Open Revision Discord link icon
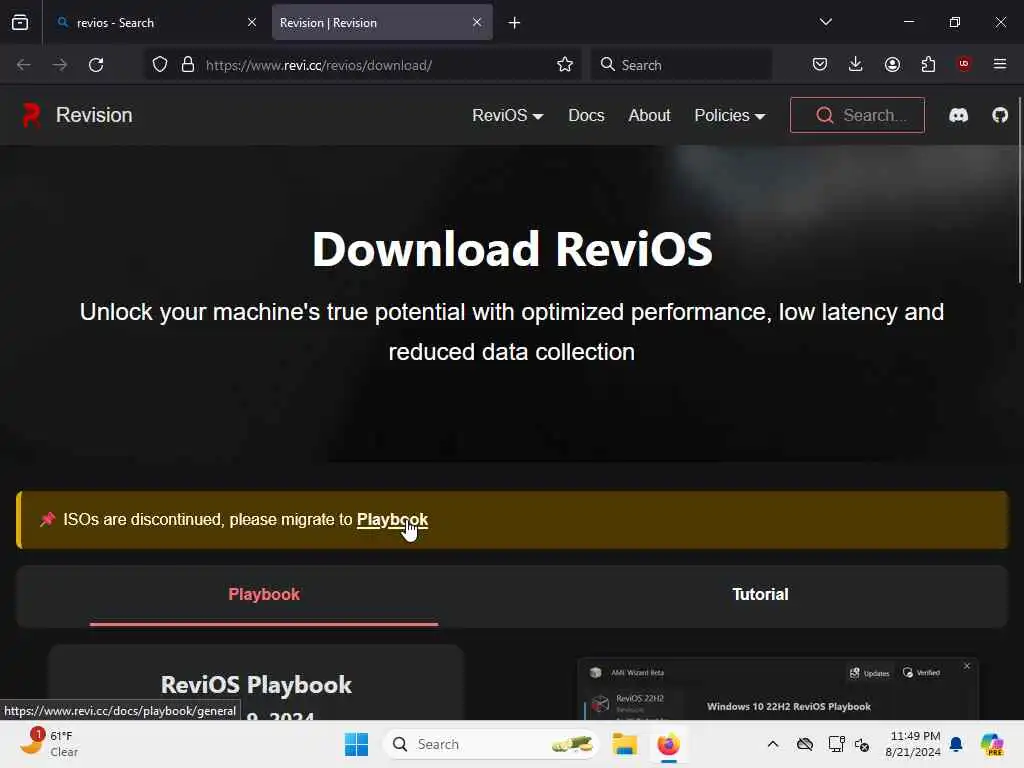Screen dimensions: 1024x768 pyautogui.click(x=958, y=116)
